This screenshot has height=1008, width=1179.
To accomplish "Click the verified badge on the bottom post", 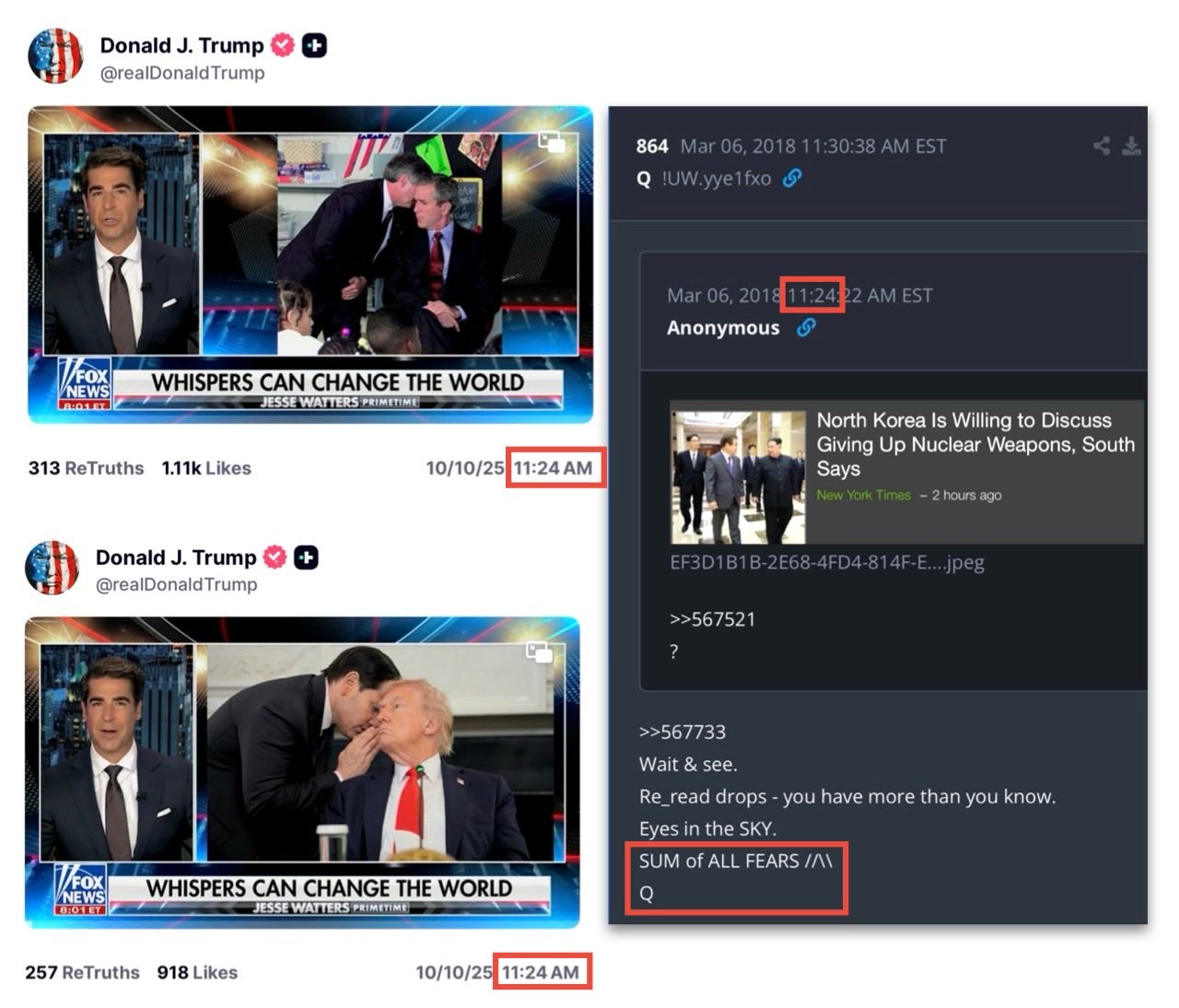I will [274, 557].
